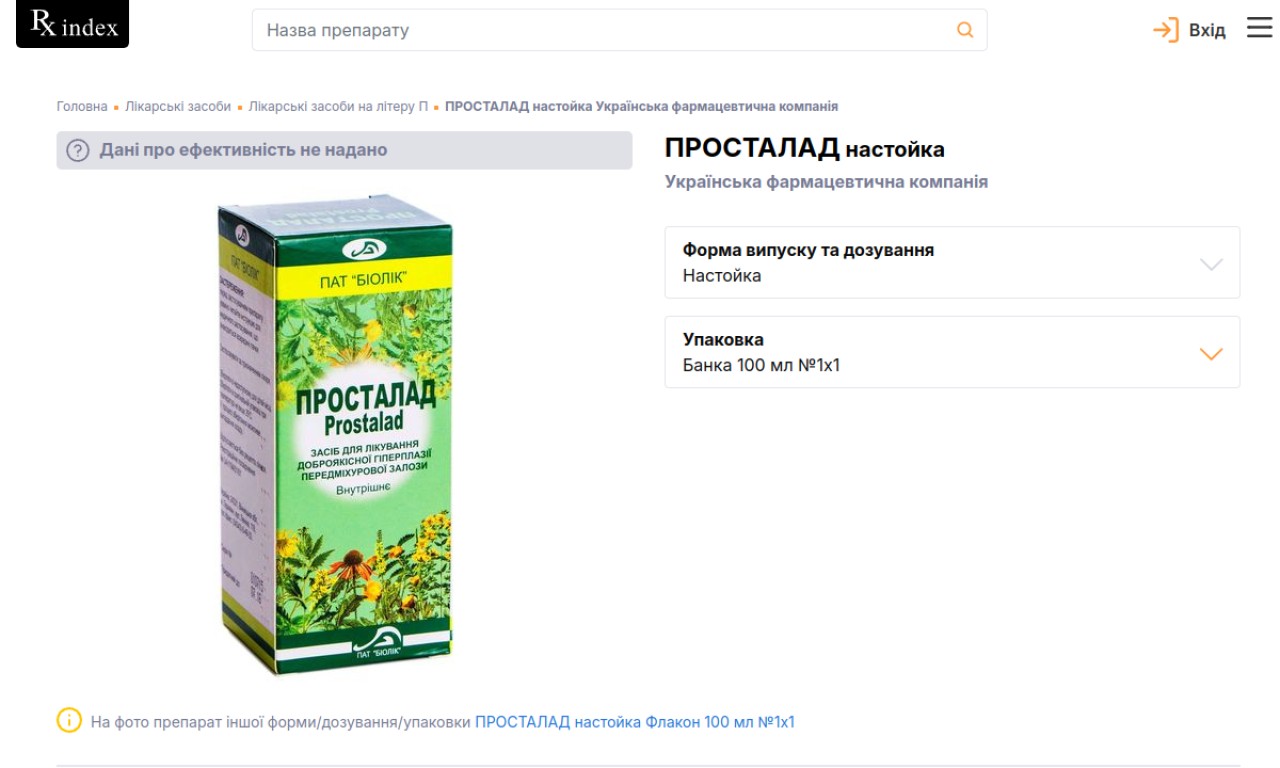Screen dimensions: 1280x768
Task: Click the question mark efficacy icon
Action: click(x=78, y=151)
